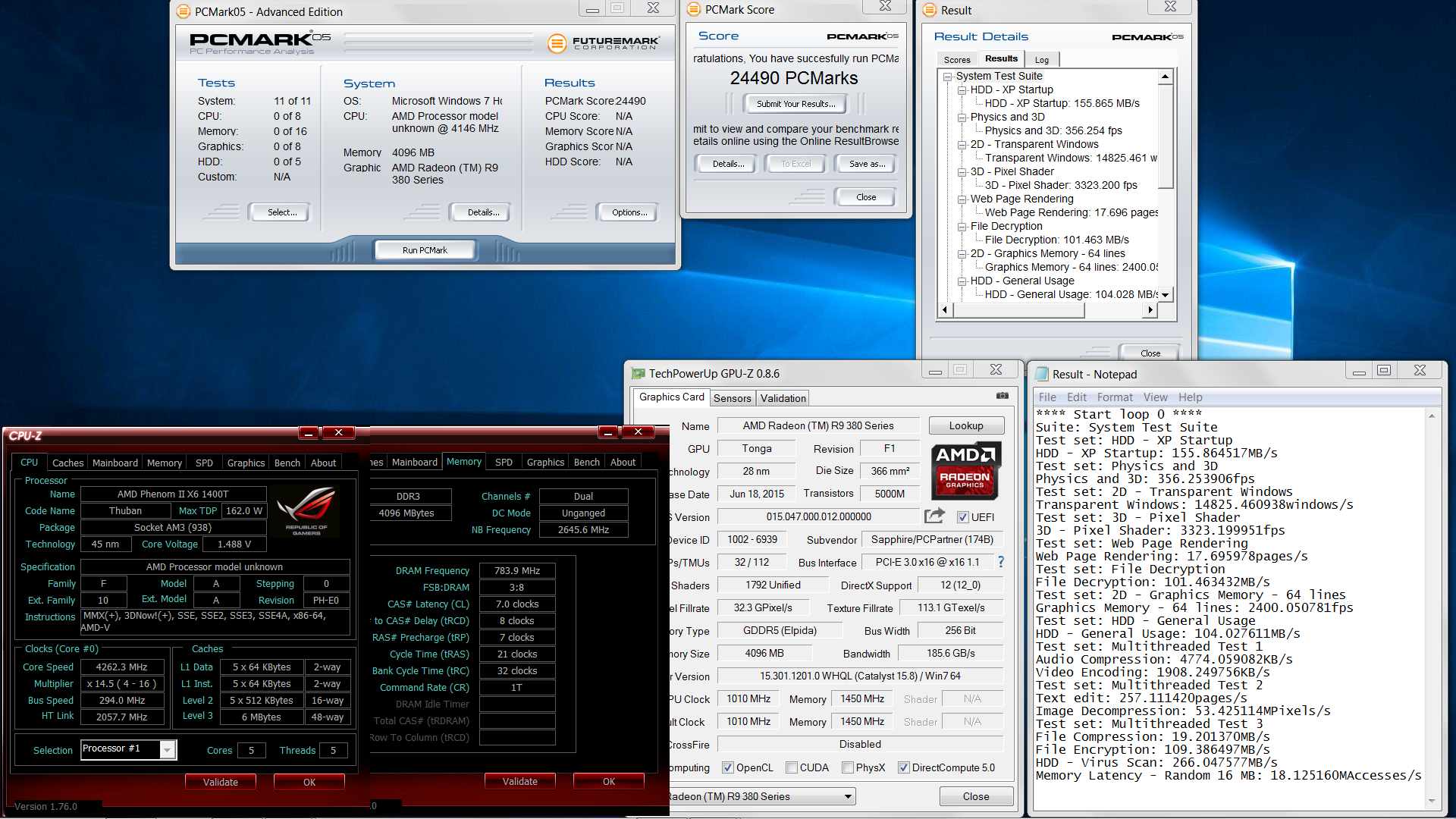Click the Republic of Gamers logo in CPU-Z
This screenshot has height=819, width=1456.
click(x=306, y=512)
